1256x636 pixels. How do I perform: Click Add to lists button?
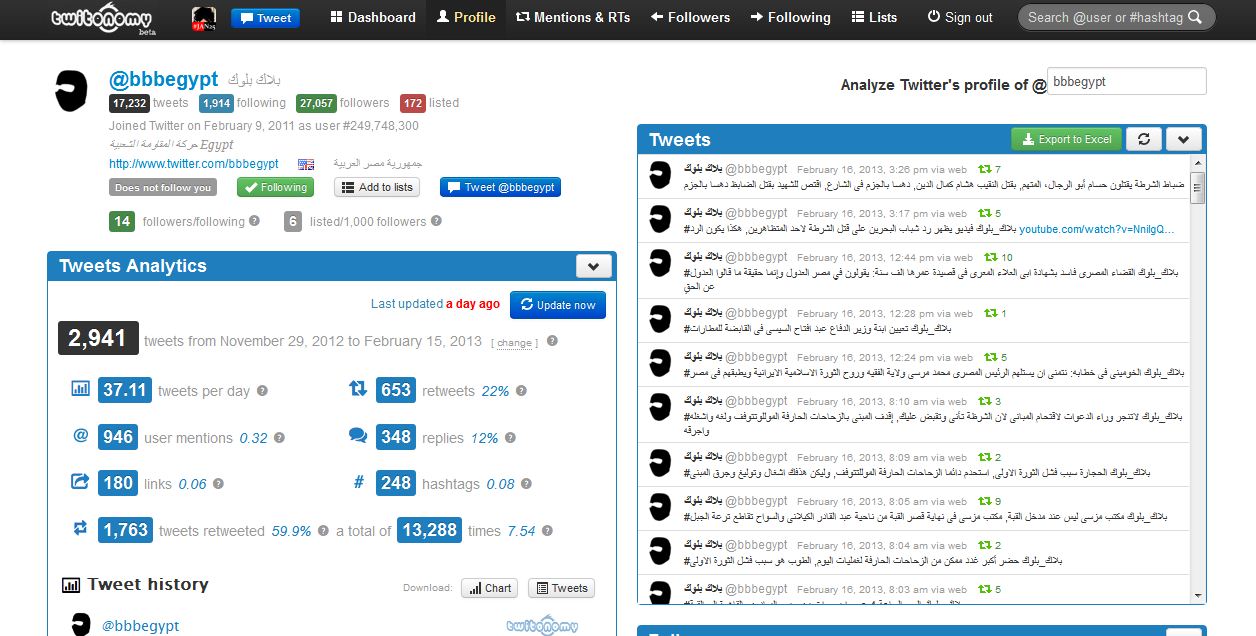click(376, 187)
